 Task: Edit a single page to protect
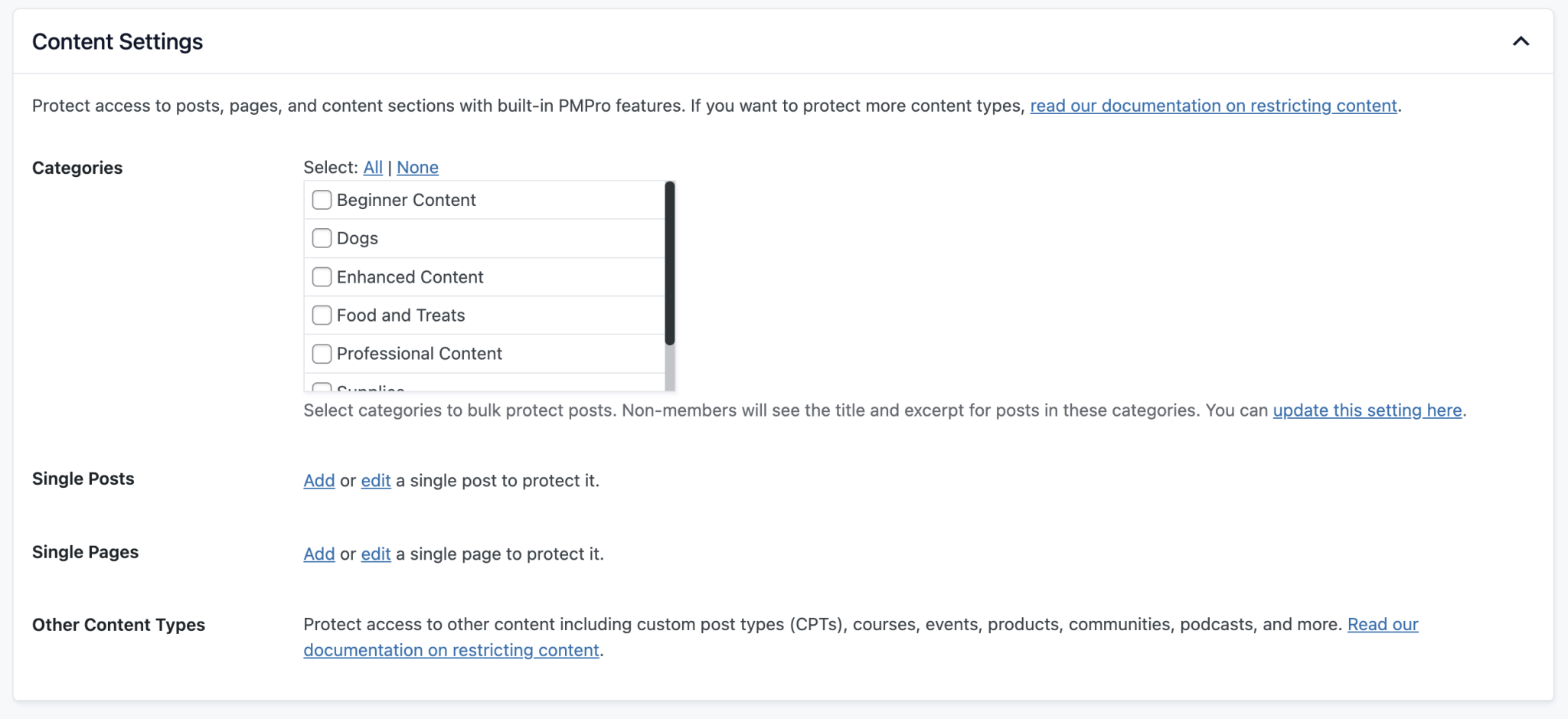375,554
